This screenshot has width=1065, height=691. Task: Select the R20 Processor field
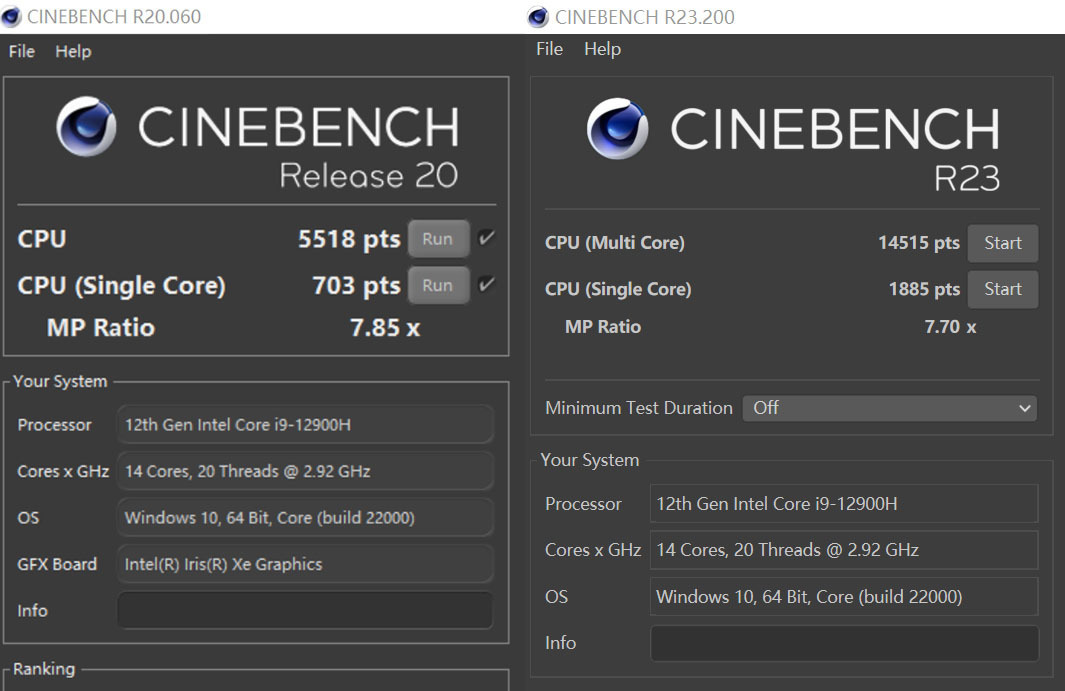pos(305,424)
